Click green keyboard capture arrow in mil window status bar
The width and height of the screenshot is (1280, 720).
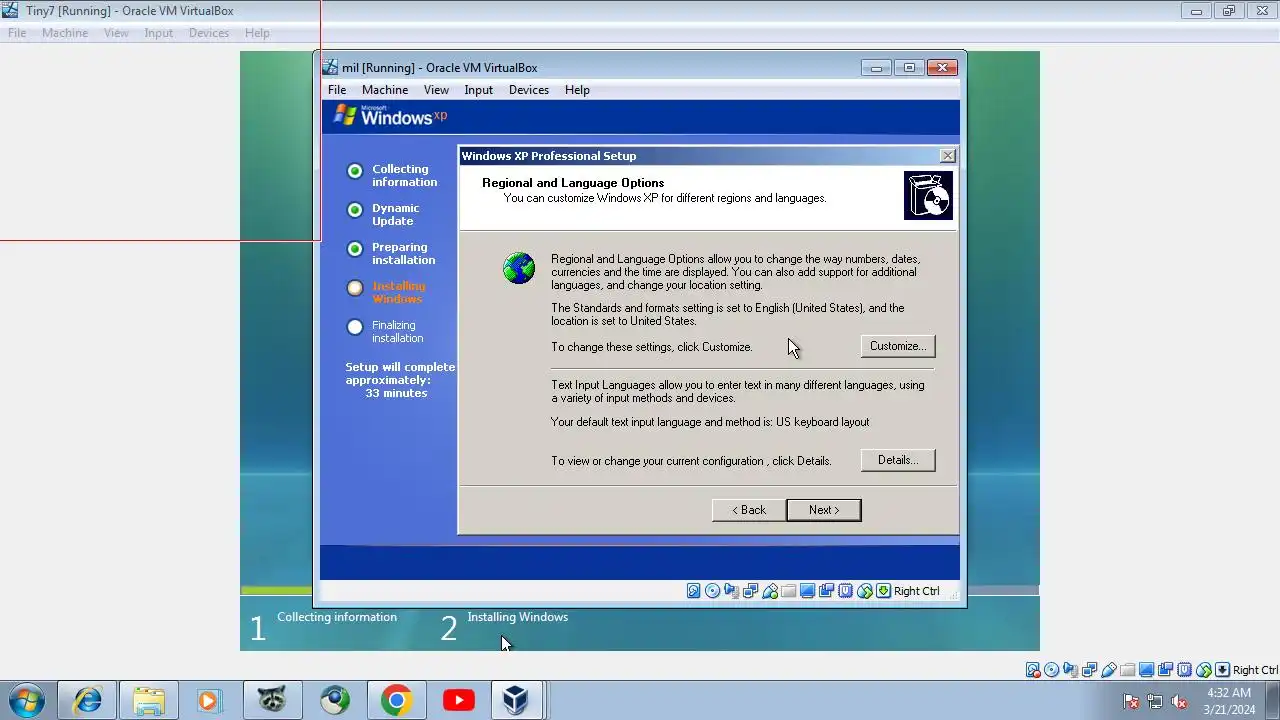pos(883,591)
